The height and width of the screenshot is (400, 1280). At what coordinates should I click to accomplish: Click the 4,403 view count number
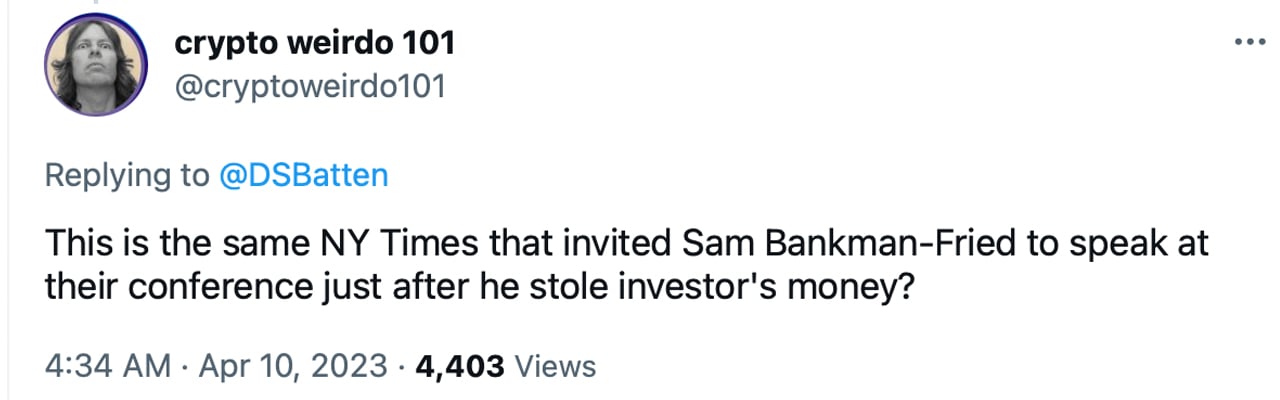(x=459, y=367)
